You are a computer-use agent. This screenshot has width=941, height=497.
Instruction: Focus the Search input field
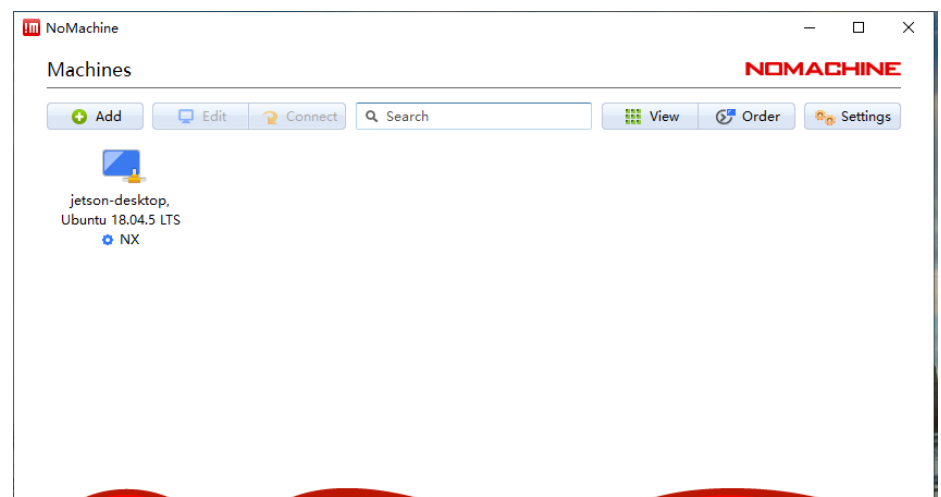[474, 116]
